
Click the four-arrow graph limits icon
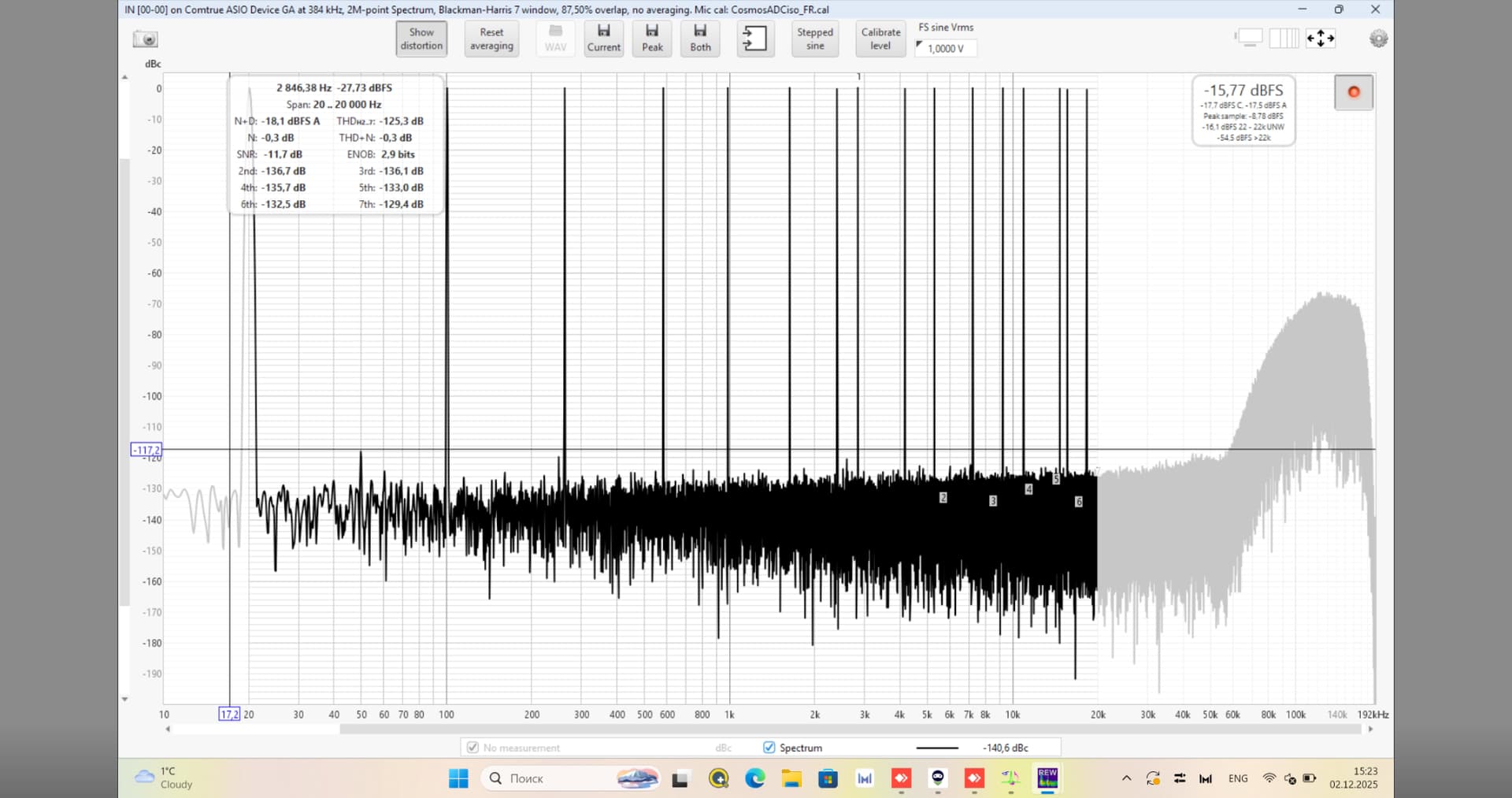click(x=1321, y=38)
